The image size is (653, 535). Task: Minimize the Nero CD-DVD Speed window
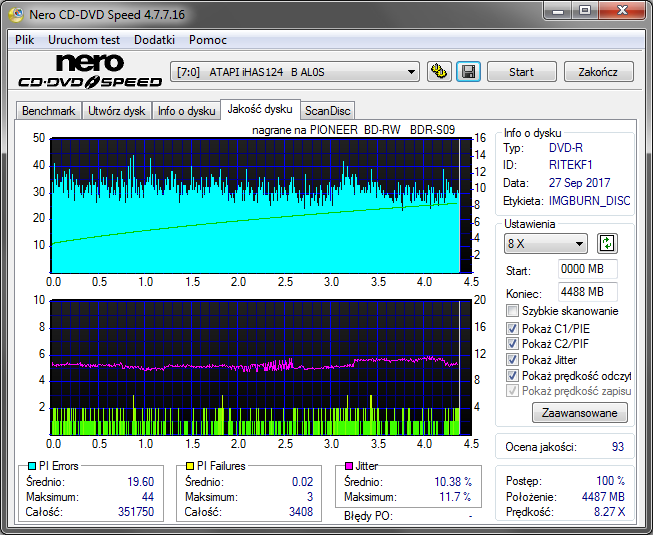[x=558, y=11]
